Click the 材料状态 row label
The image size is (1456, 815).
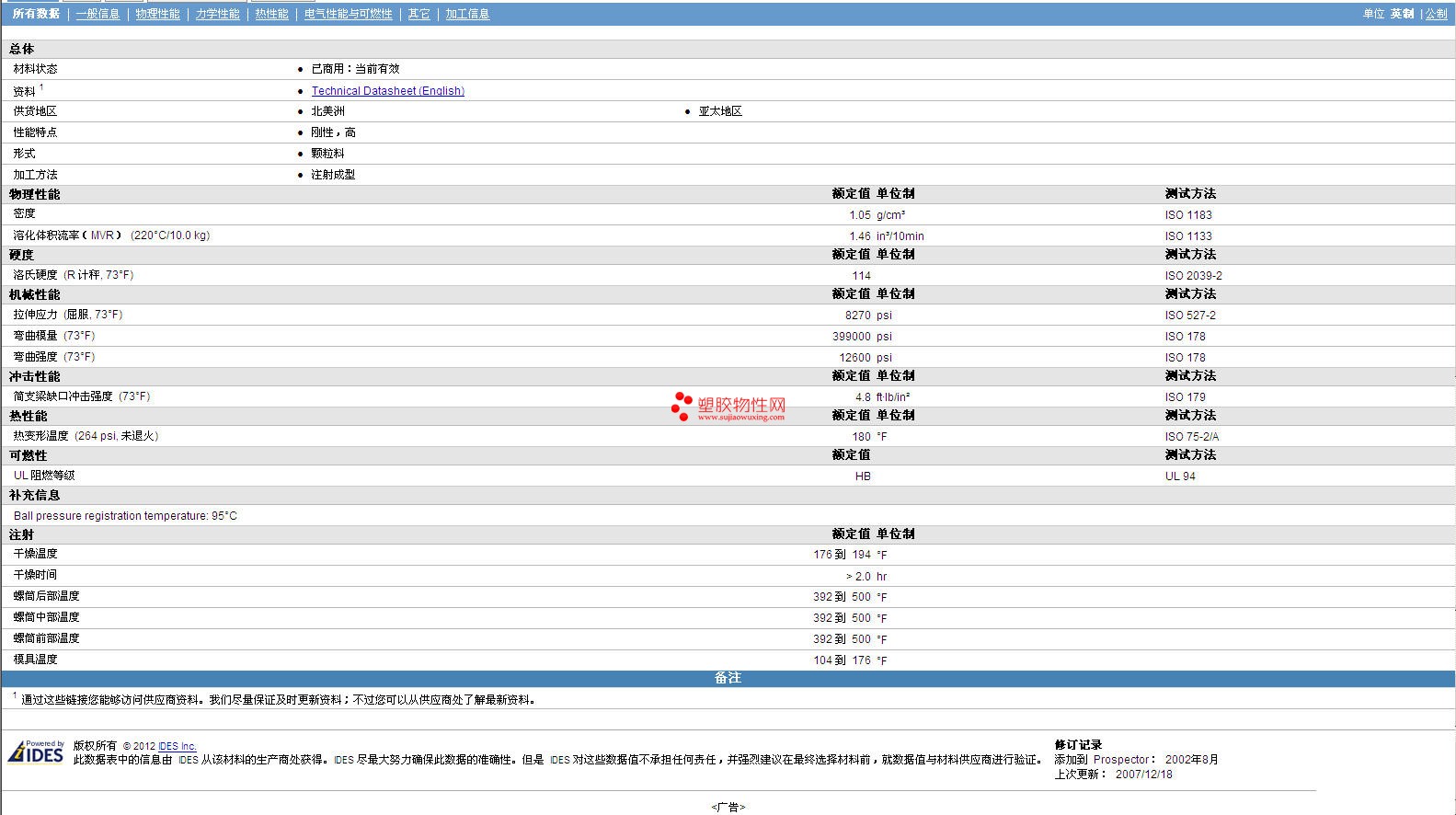35,69
